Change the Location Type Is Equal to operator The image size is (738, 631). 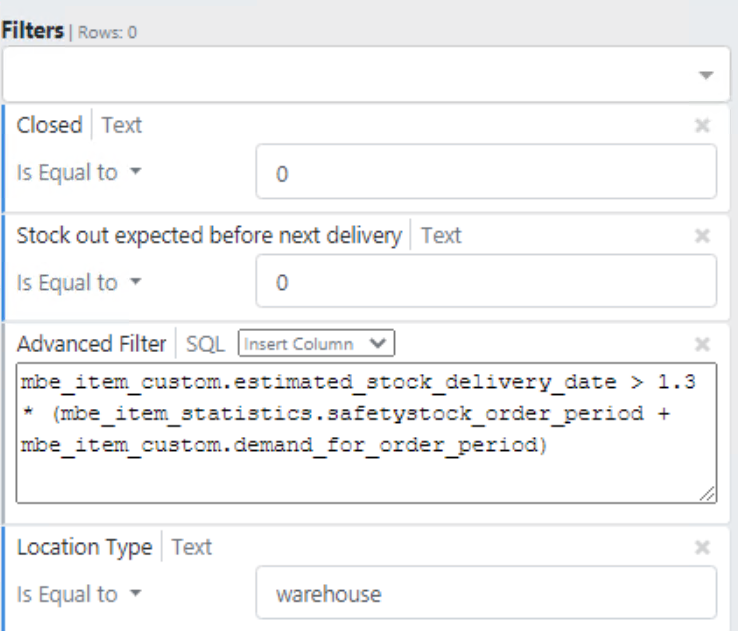[x=80, y=595]
